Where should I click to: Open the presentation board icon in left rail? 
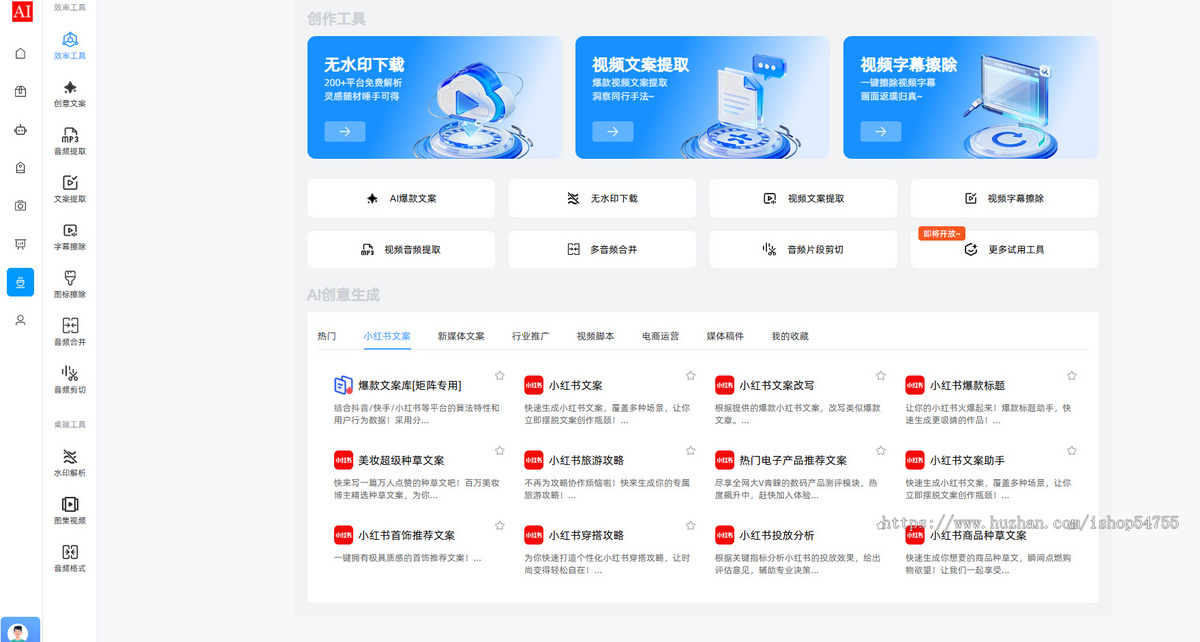[x=20, y=244]
